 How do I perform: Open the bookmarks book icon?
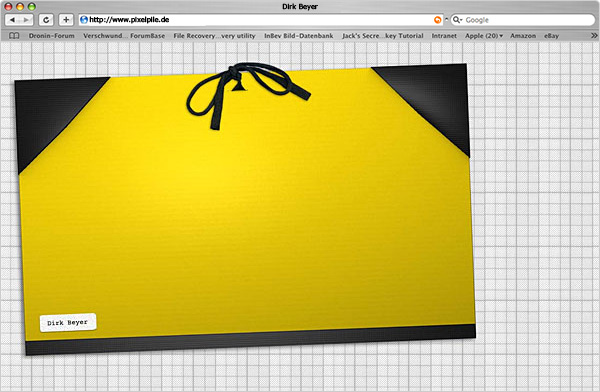[x=14, y=36]
